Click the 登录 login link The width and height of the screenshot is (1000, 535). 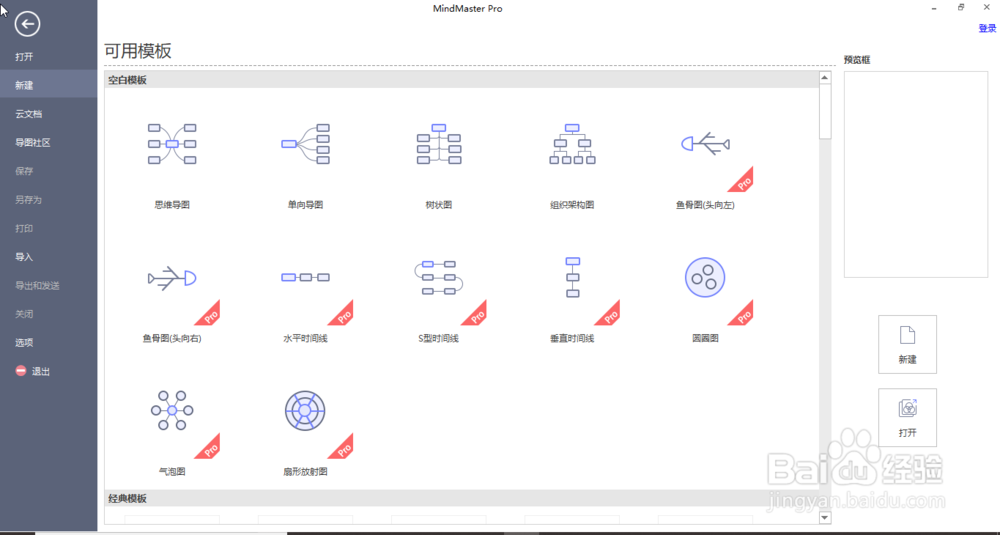987,28
